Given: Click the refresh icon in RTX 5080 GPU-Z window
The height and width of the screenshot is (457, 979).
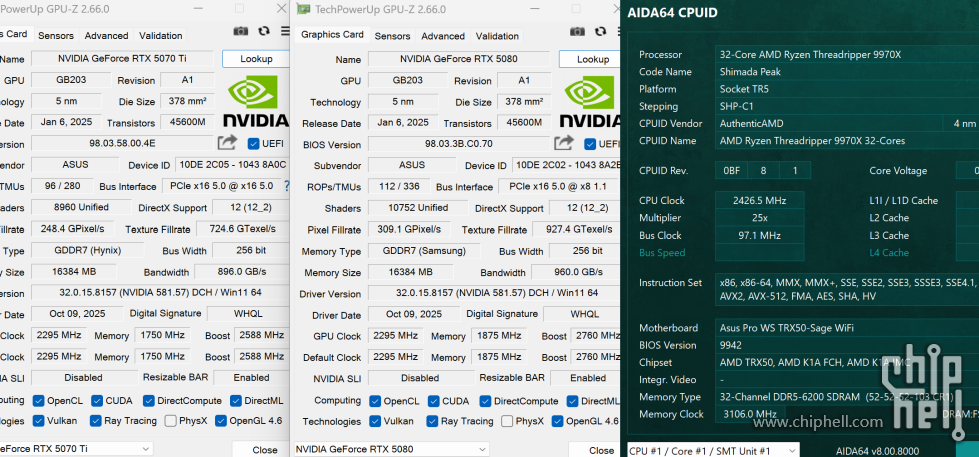Looking at the screenshot, I should (601, 34).
